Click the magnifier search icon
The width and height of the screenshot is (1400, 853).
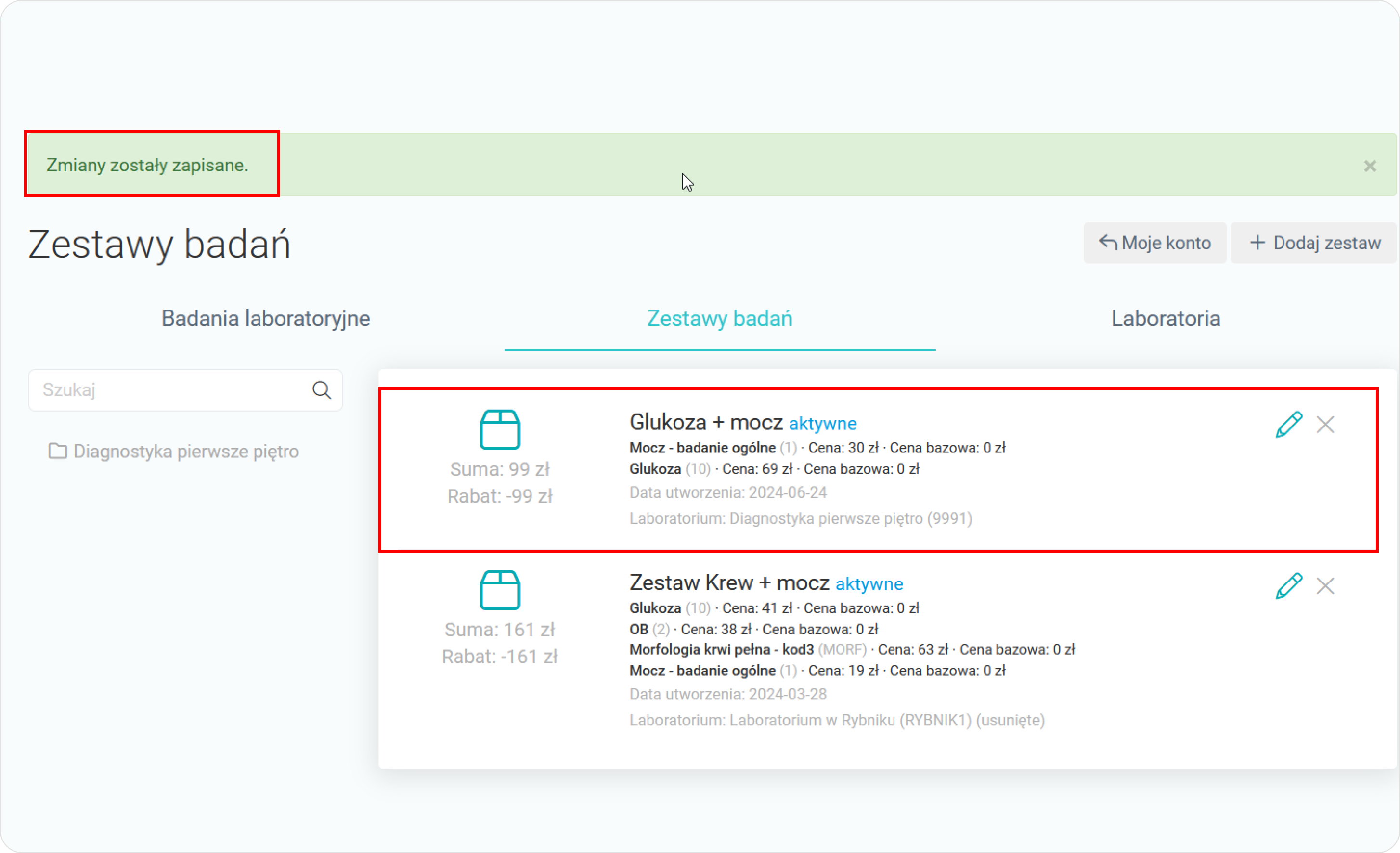[322, 390]
